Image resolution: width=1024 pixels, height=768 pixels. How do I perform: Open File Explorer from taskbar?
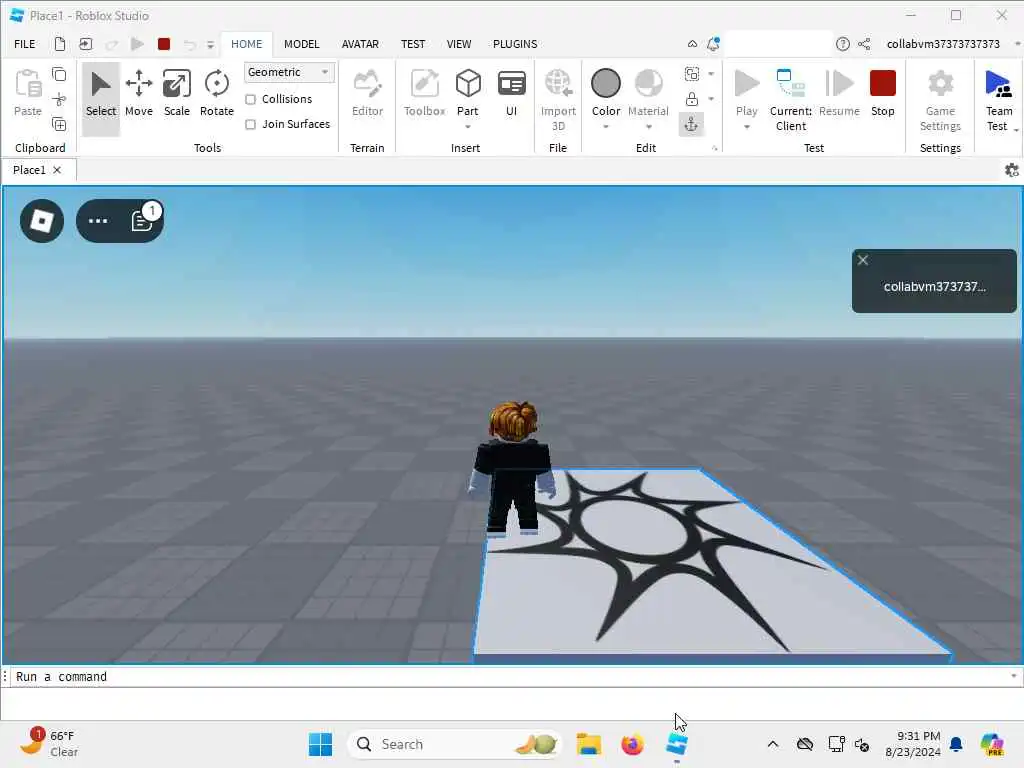[588, 744]
